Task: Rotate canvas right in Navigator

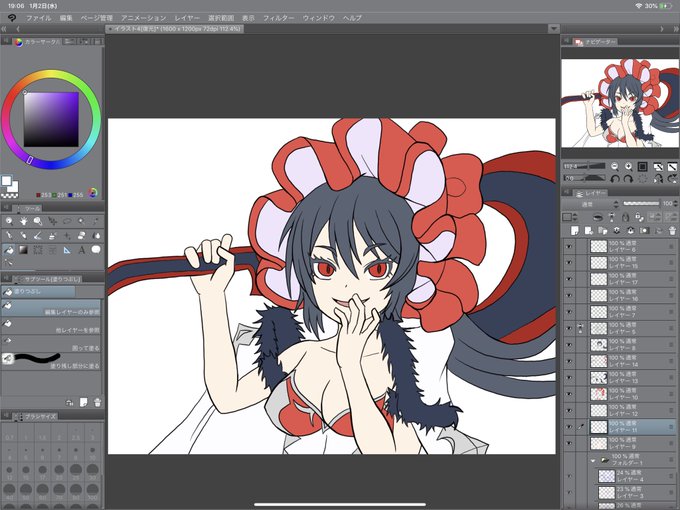Action: (x=628, y=178)
